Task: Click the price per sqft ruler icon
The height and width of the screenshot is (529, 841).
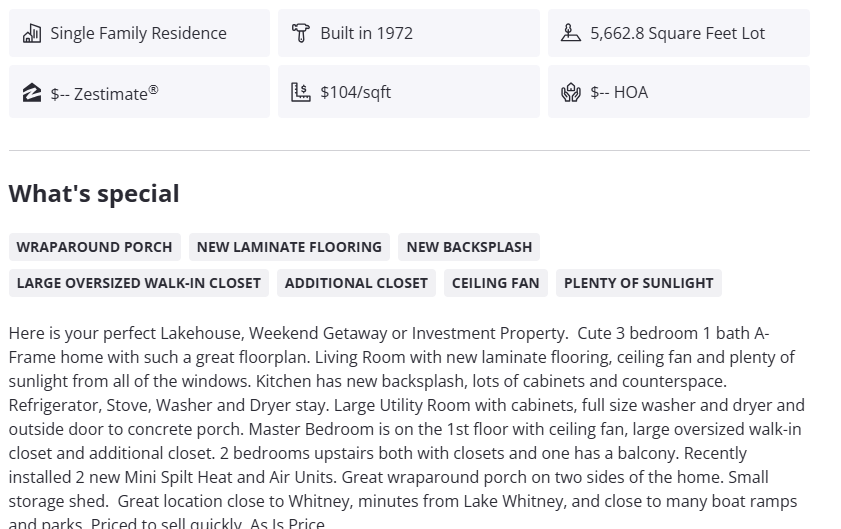Action: [x=301, y=92]
